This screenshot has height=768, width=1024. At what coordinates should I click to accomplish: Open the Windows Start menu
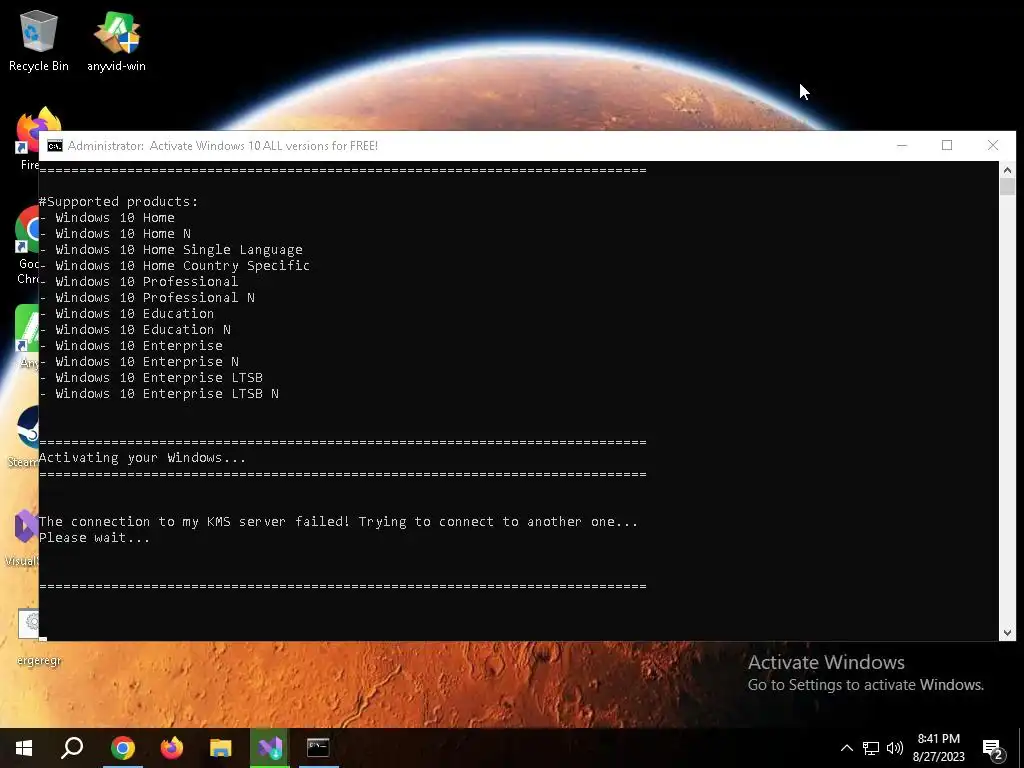point(24,748)
